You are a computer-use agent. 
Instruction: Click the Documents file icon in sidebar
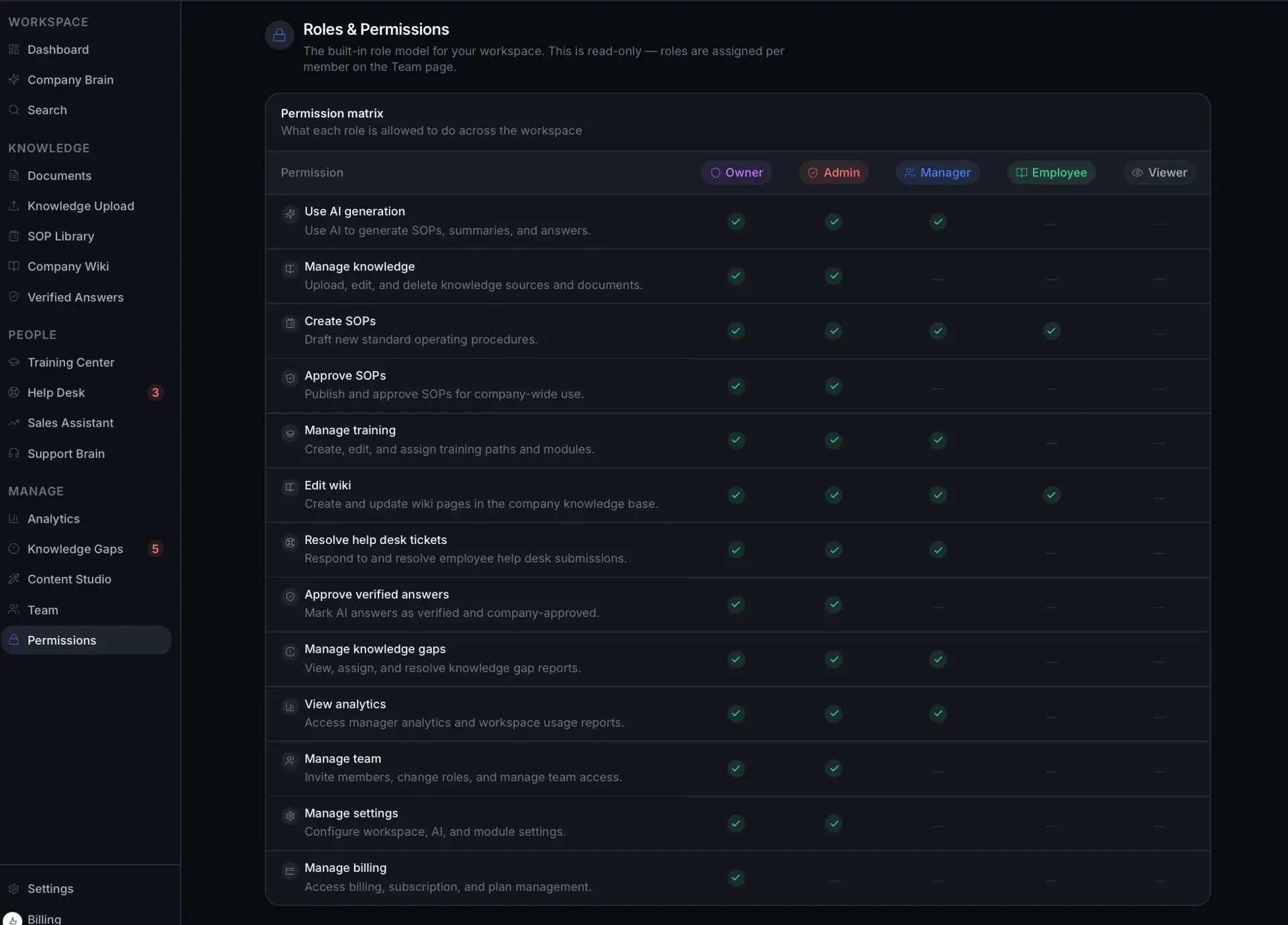(x=13, y=176)
